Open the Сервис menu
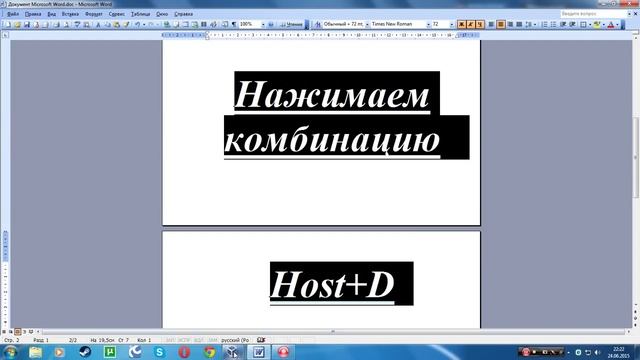The height and width of the screenshot is (360, 640). [116, 14]
